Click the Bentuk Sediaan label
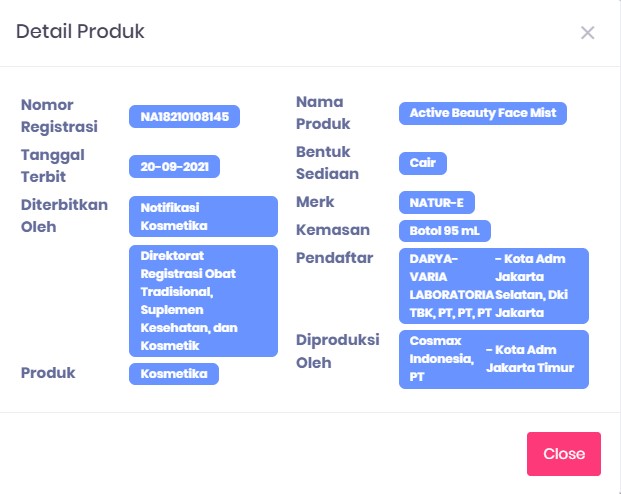This screenshot has height=494, width=621. click(x=327, y=163)
